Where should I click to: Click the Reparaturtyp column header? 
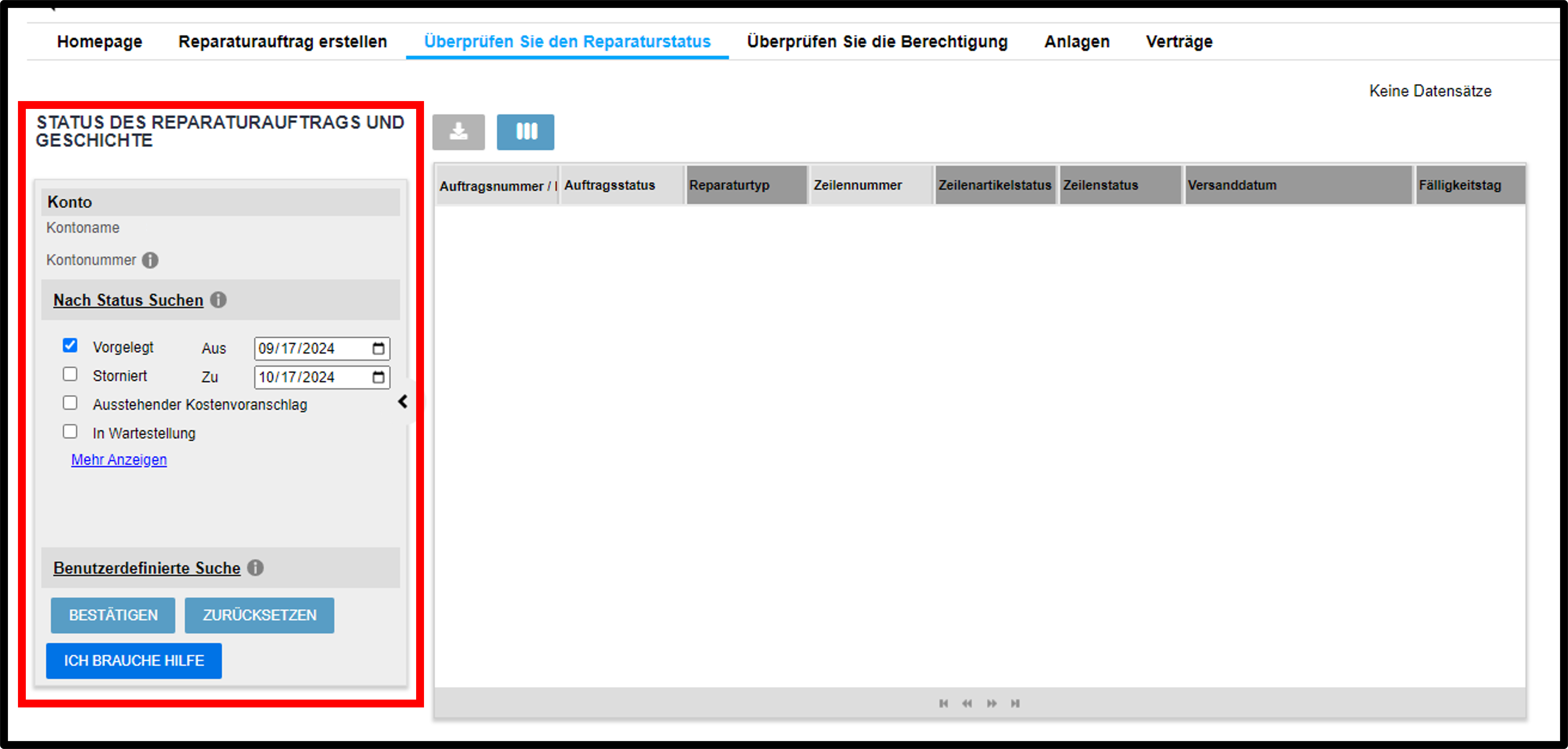[747, 185]
